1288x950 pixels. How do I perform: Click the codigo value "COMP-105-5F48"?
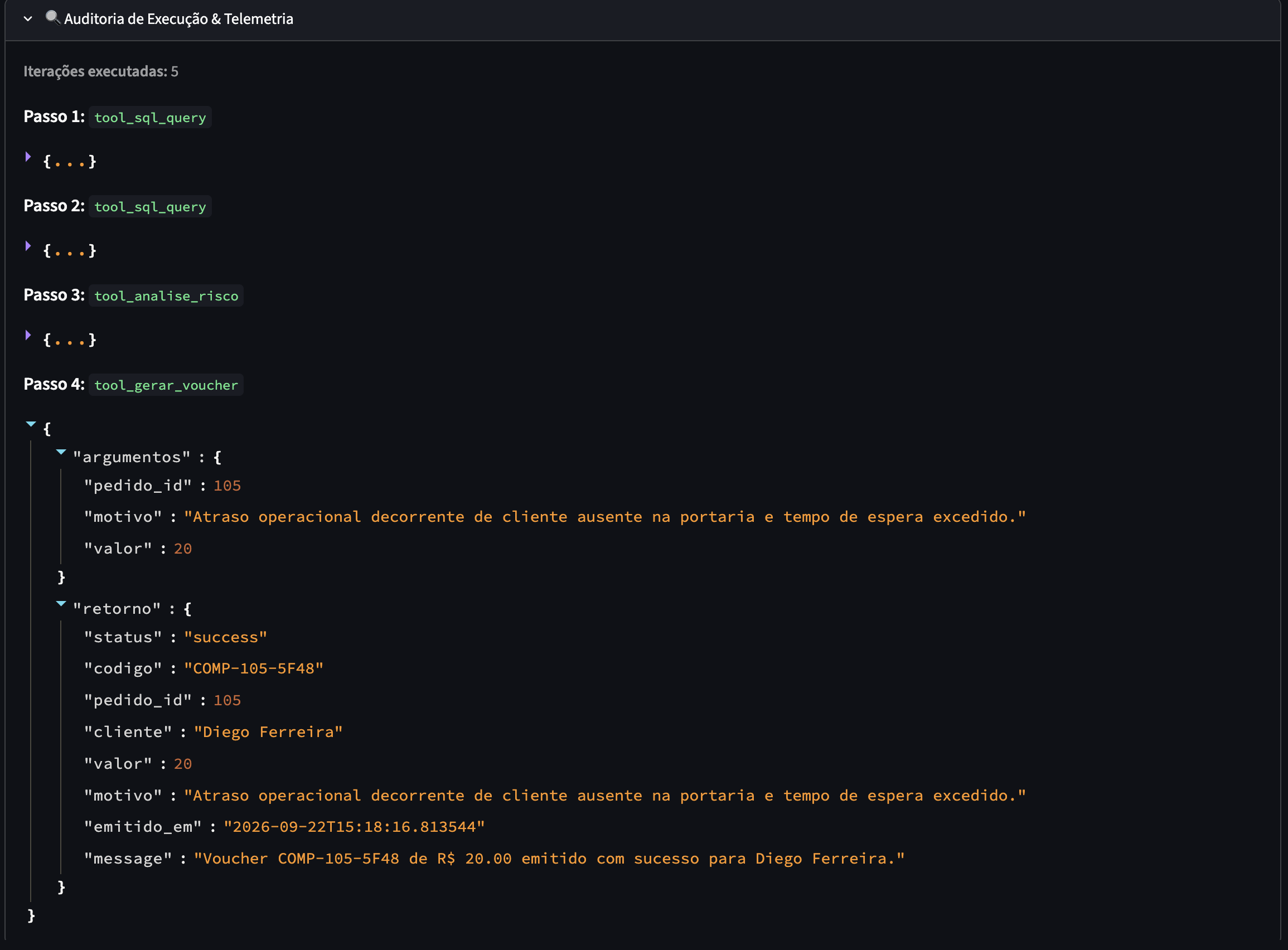tap(254, 669)
